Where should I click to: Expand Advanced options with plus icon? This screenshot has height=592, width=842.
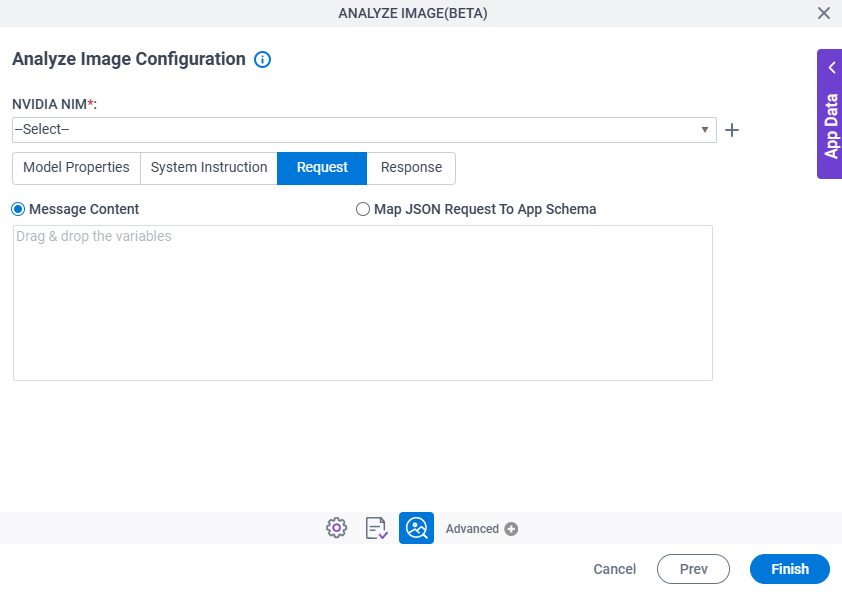511,529
